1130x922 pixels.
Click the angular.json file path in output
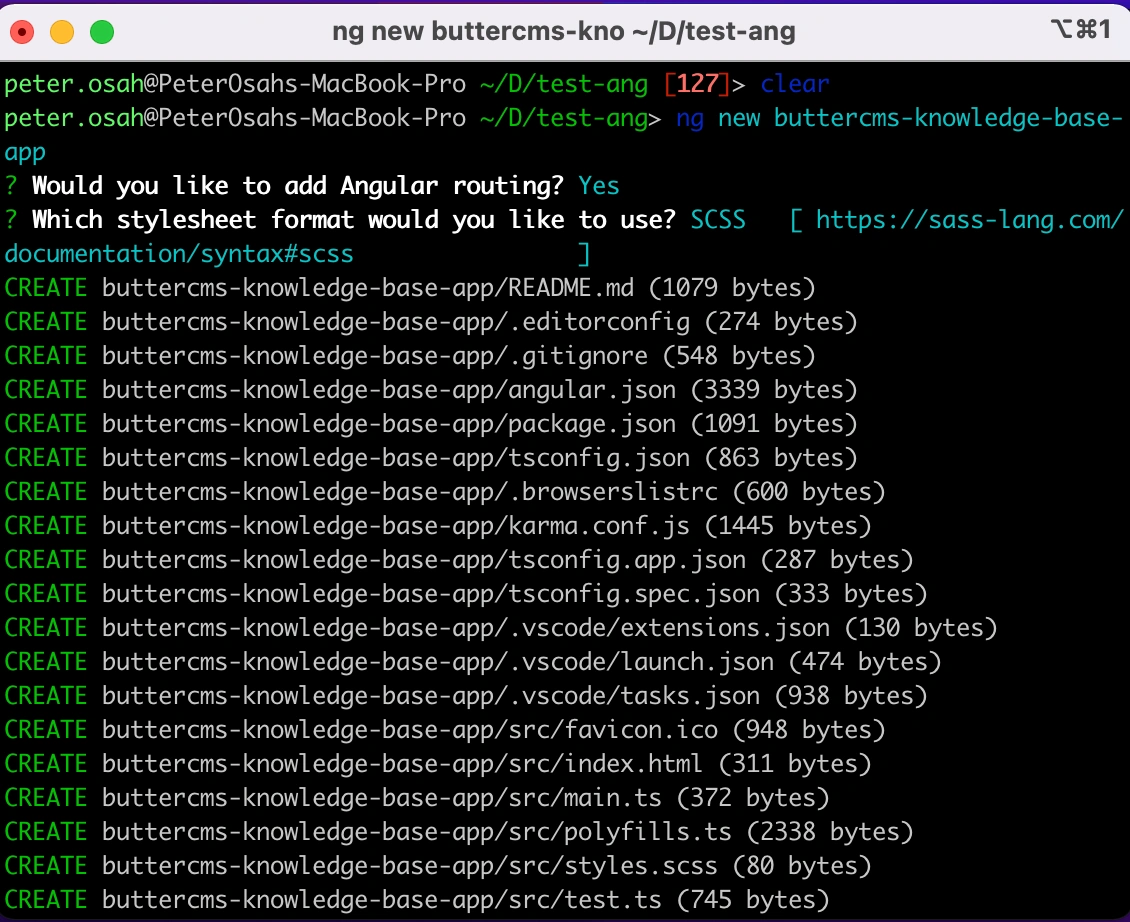click(x=389, y=390)
